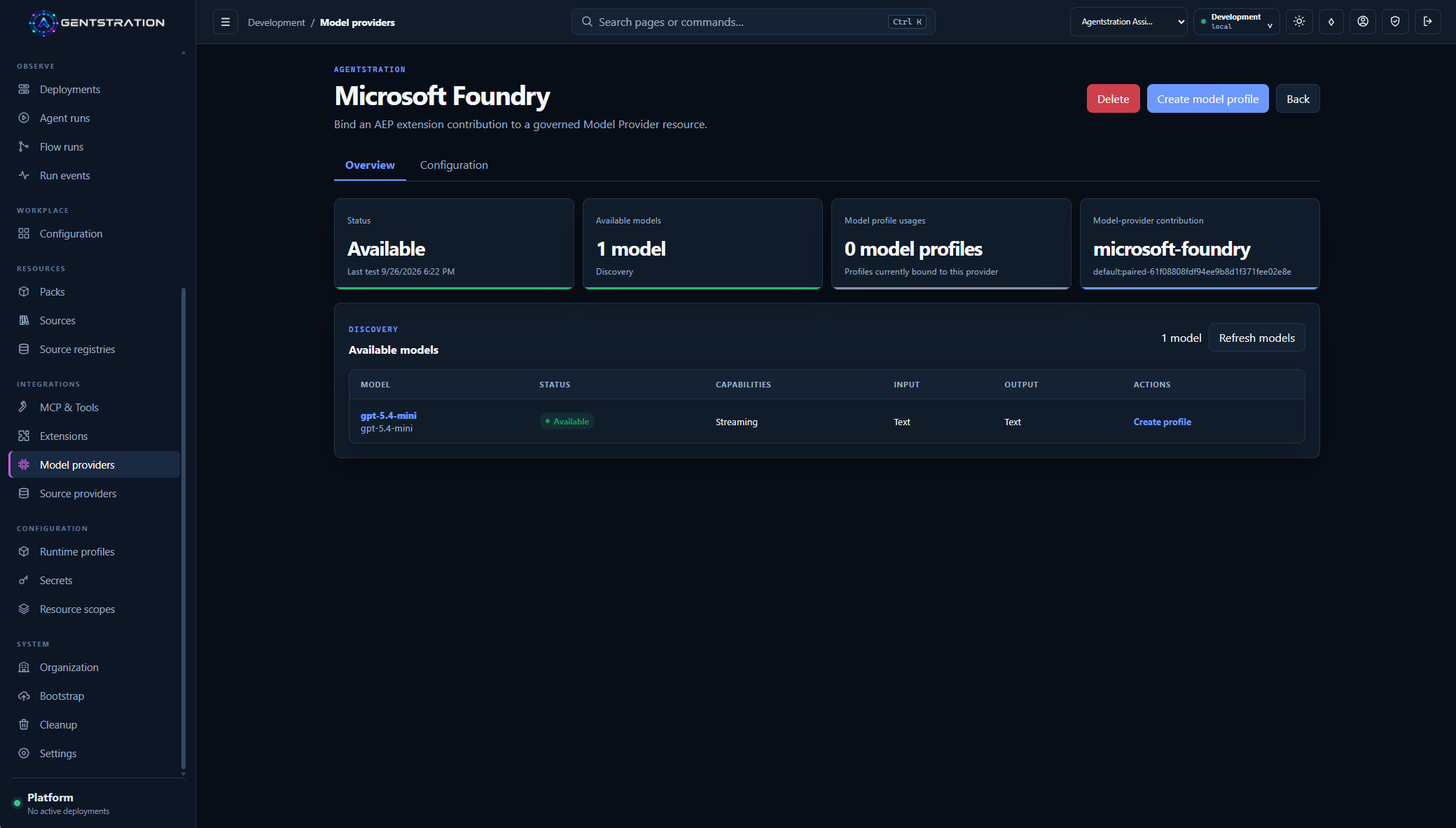
Task: Click the MCP & Tools icon
Action: coord(24,408)
